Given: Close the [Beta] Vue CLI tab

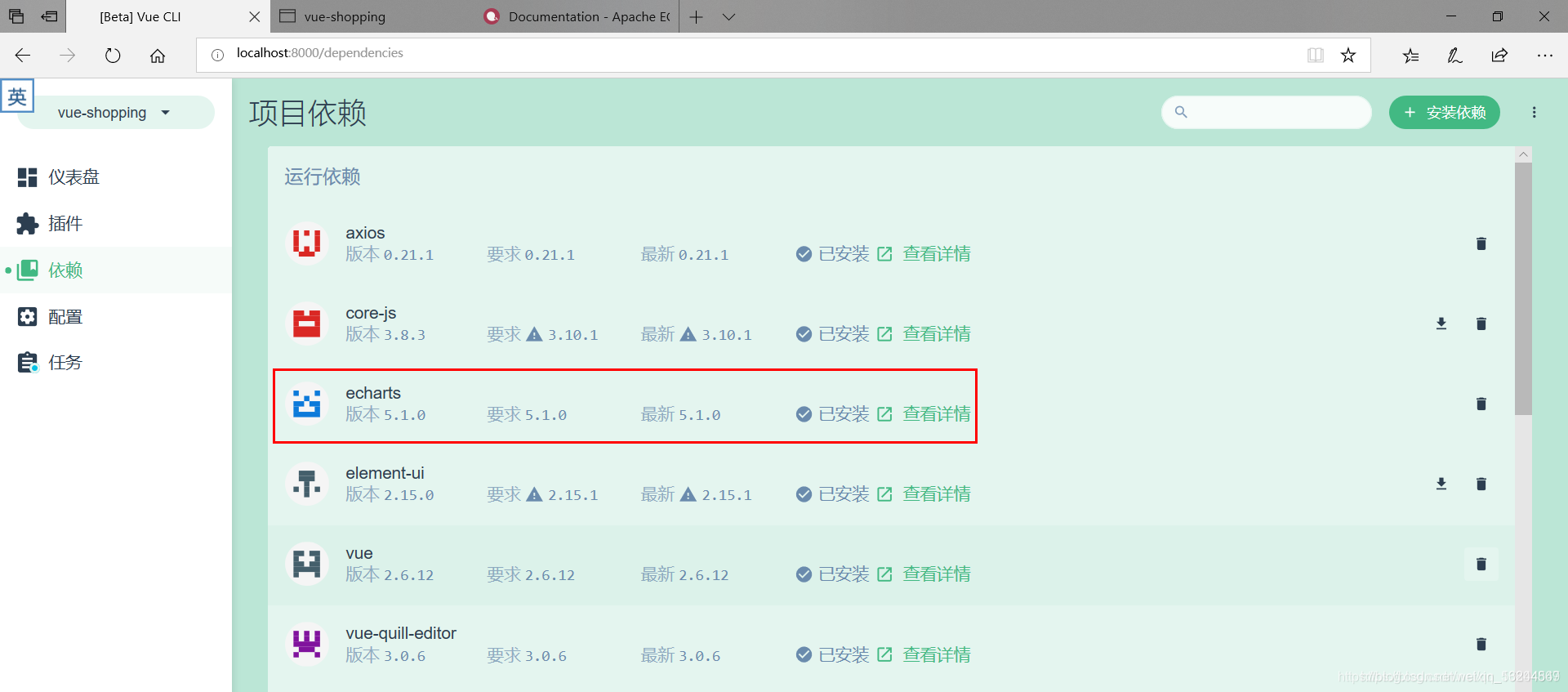Looking at the screenshot, I should (x=254, y=16).
